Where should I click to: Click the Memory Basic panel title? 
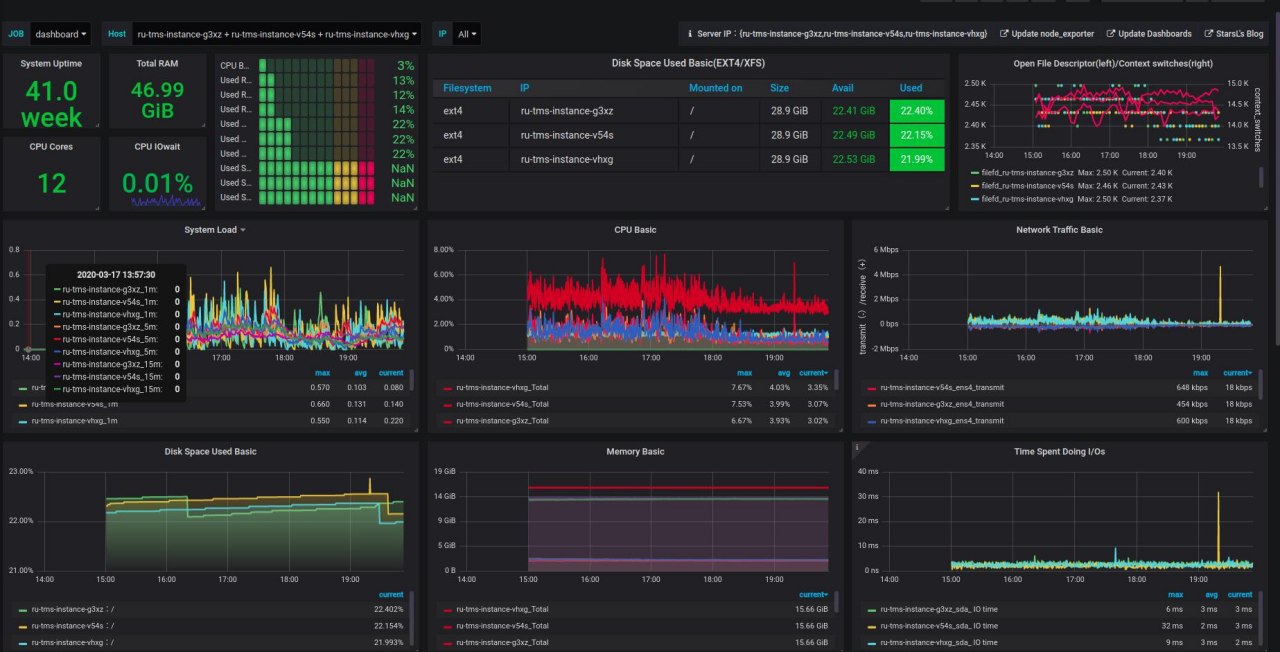tap(634, 452)
